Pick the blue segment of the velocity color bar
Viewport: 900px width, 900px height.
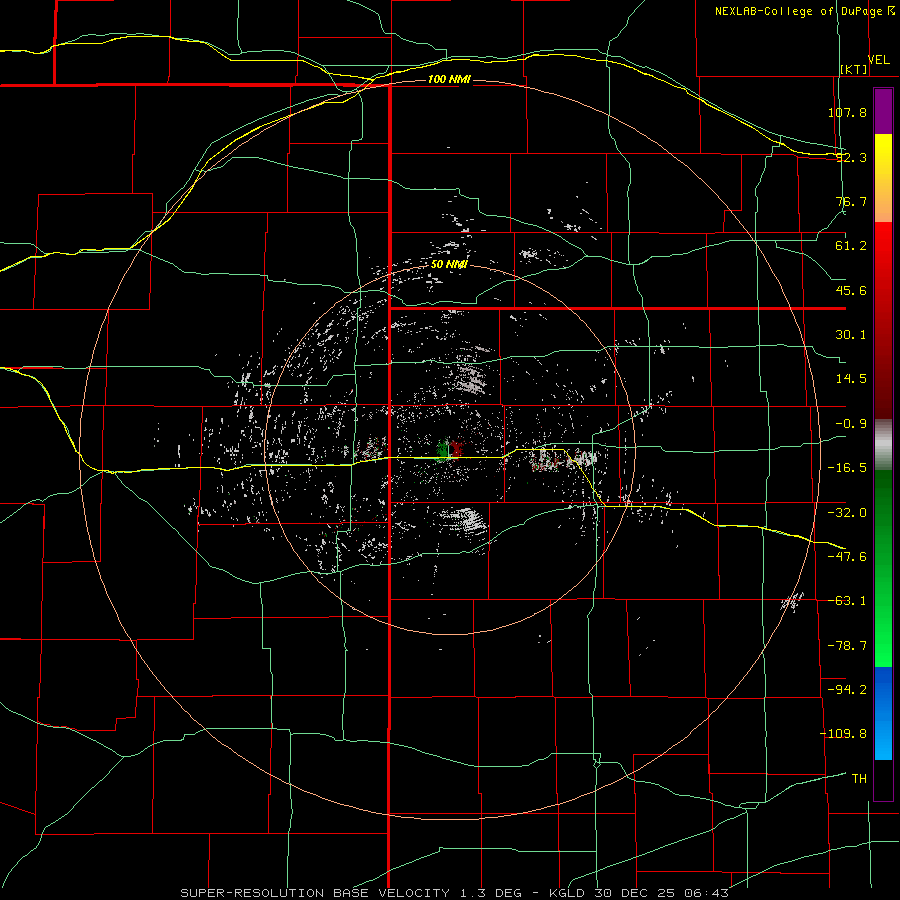click(883, 712)
